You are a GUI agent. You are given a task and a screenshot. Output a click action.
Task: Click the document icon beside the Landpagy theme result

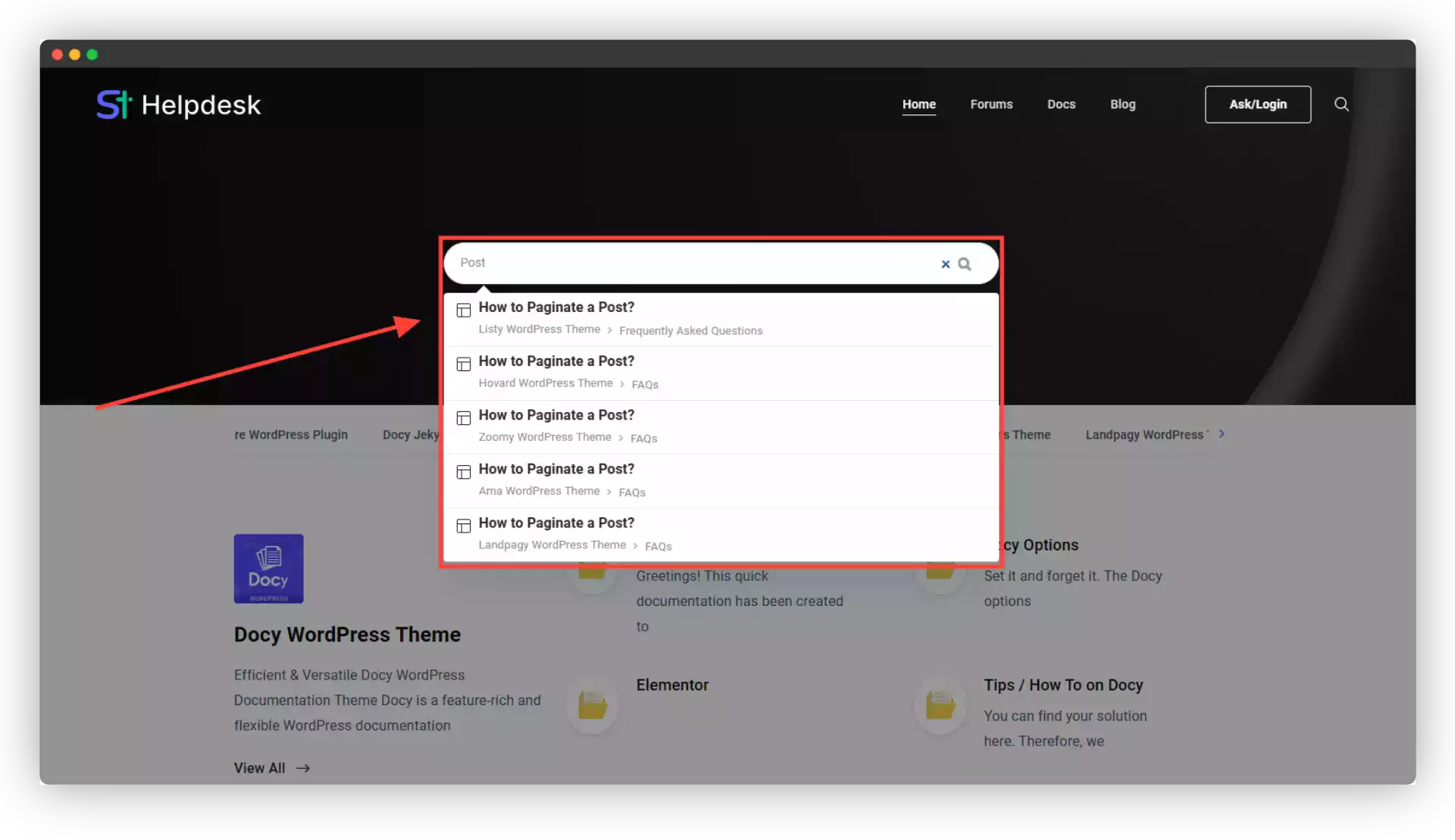coord(464,526)
